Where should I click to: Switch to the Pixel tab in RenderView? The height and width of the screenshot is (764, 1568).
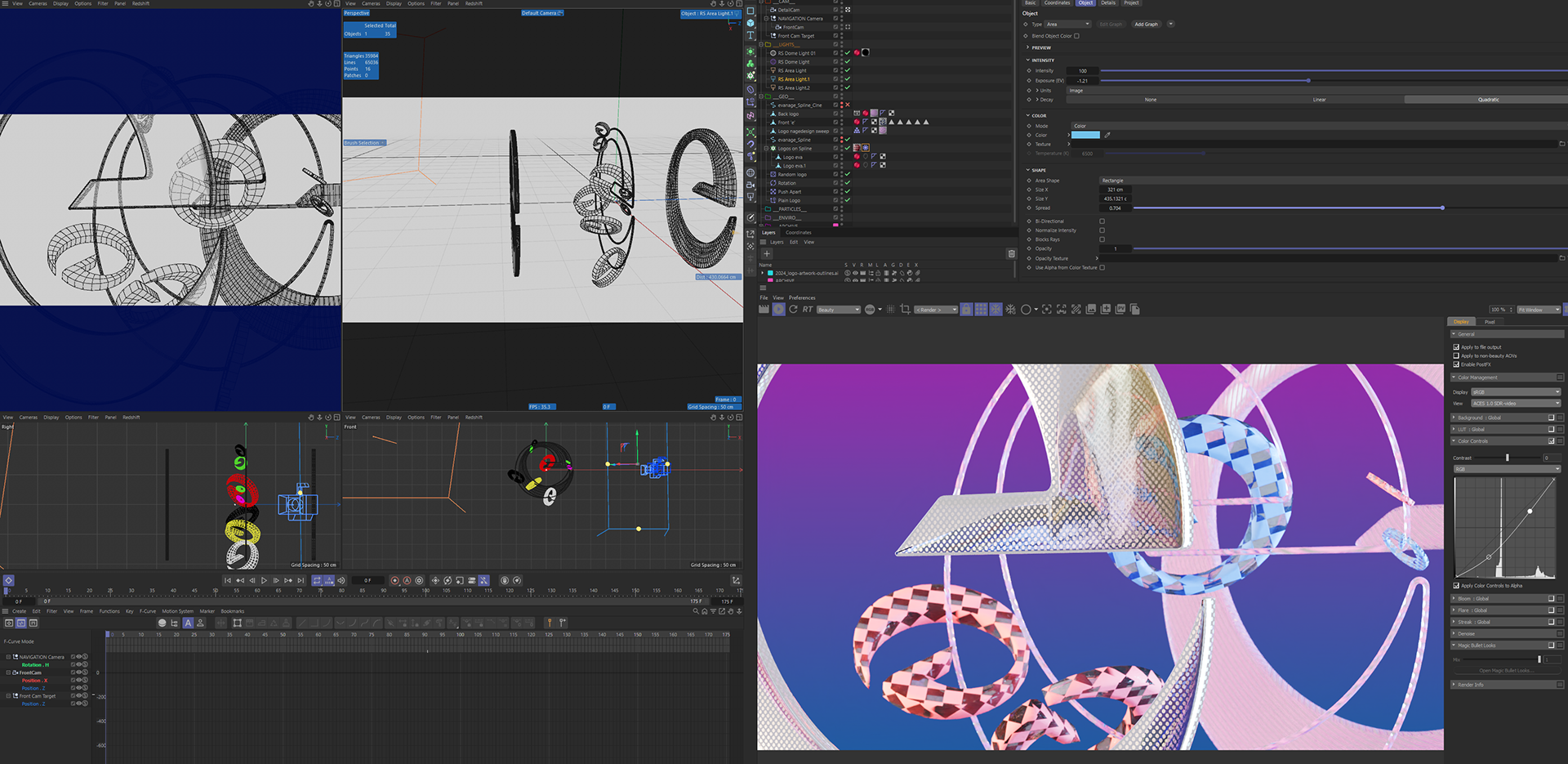(x=1490, y=322)
